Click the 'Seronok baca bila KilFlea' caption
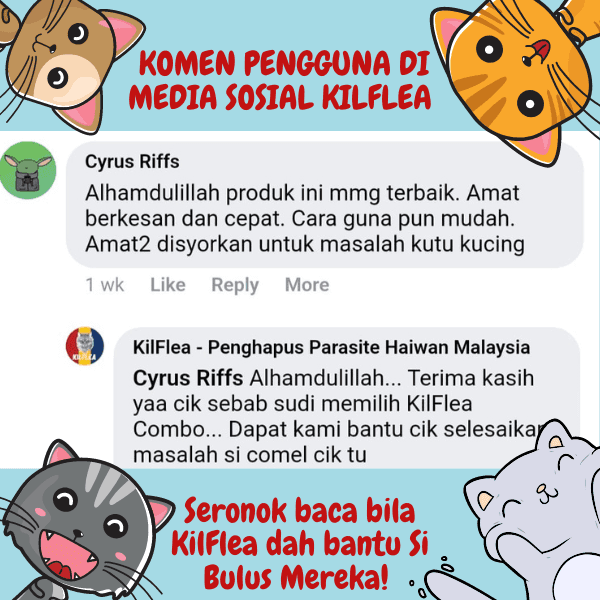600x600 pixels. (299, 544)
